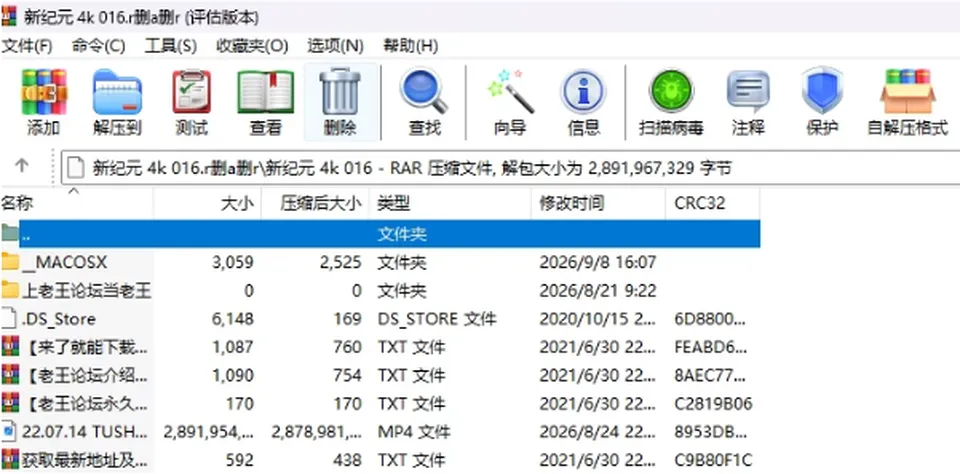Click the 2026/9/8 16:07 date cell
Image resolution: width=960 pixels, height=474 pixels.
click(x=598, y=263)
